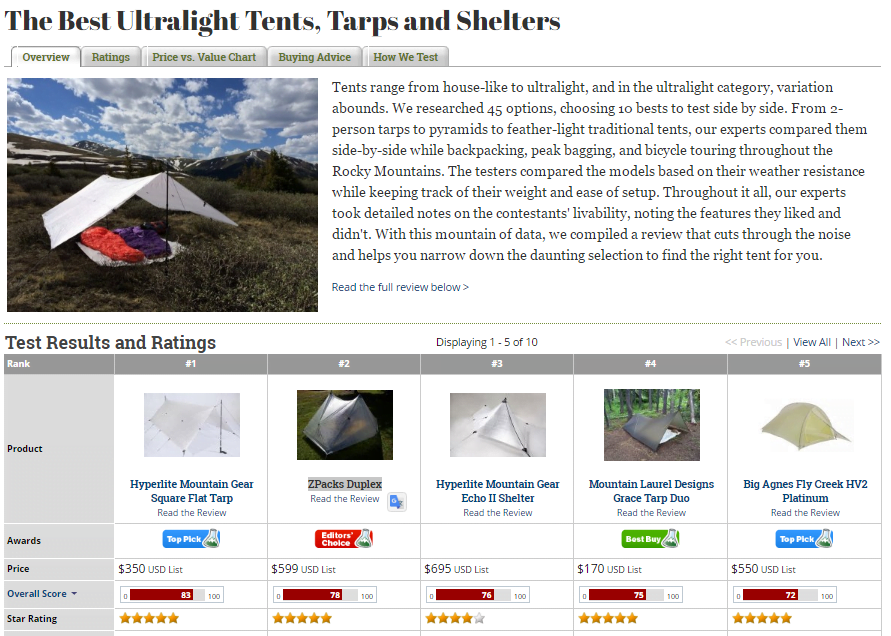Click the translate icon next to ZPacks Duplex
Image resolution: width=891 pixels, height=636 pixels.
click(397, 502)
